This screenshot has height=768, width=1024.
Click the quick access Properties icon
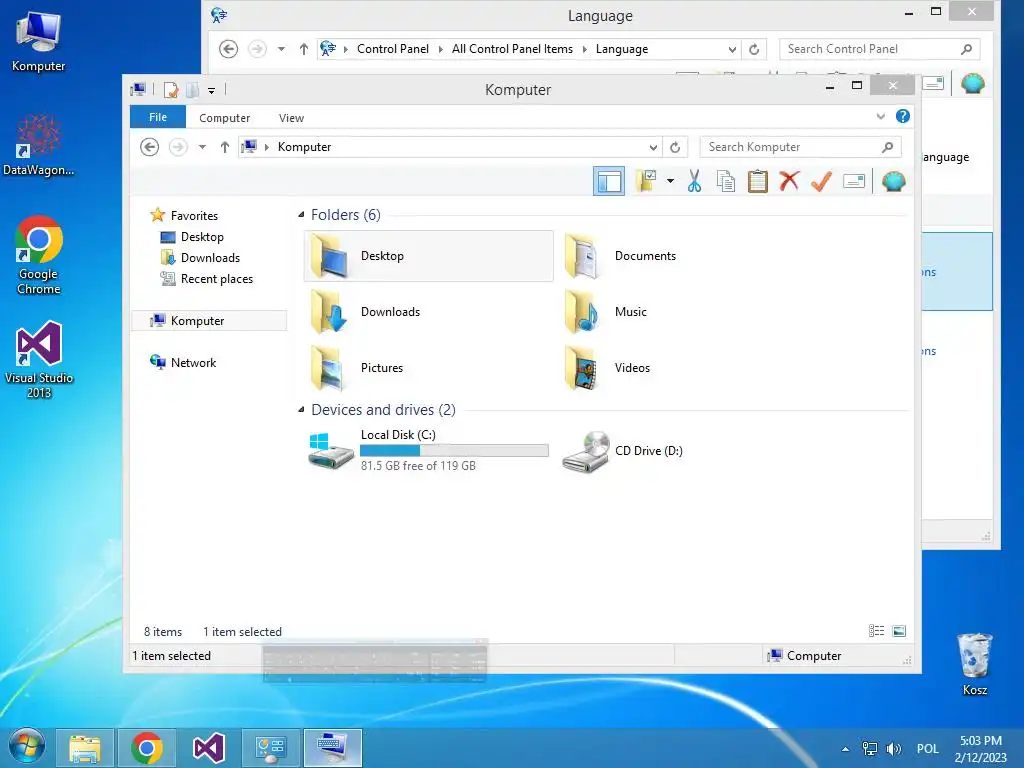click(x=171, y=89)
